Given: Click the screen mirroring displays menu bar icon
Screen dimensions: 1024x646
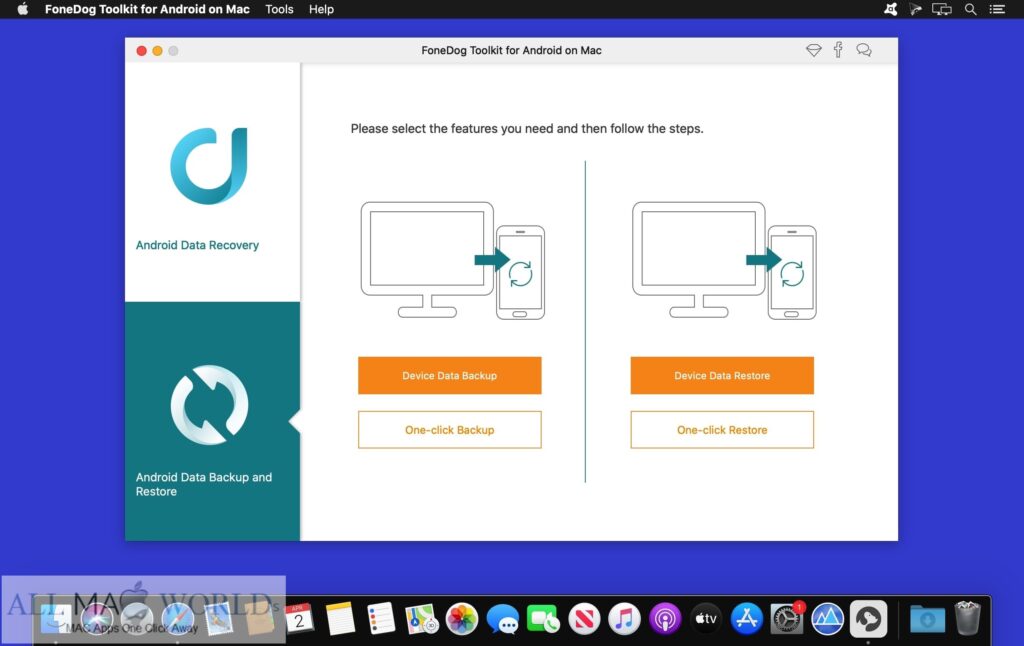Looking at the screenshot, I should point(941,9).
